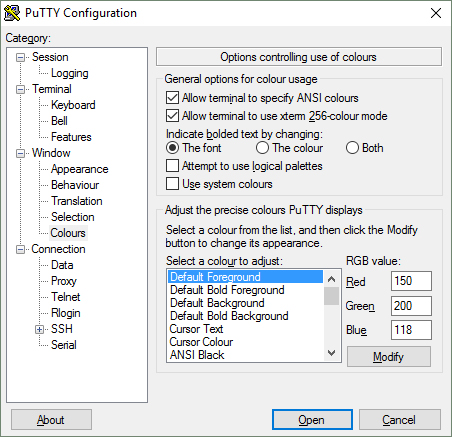This screenshot has height=437, width=452.
Task: Select Default Background in colour list
Action: click(x=217, y=303)
